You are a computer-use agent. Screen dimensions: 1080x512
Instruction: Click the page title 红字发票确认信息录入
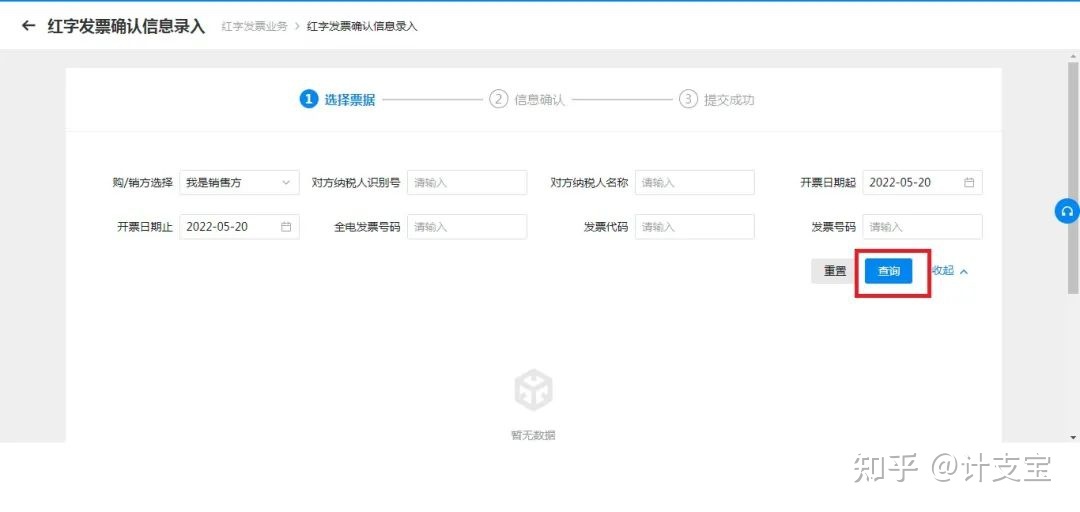coord(126,26)
